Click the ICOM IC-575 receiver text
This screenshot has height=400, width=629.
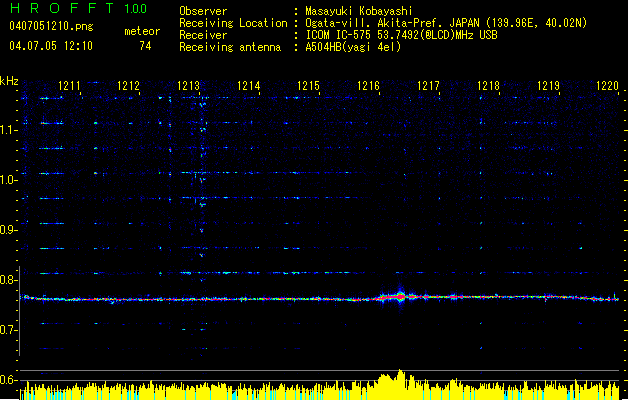point(401,35)
